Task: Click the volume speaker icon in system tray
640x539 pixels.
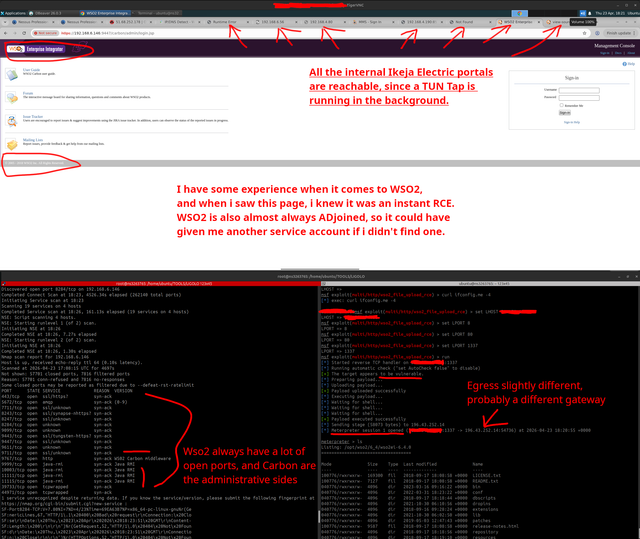Action: tap(582, 13)
